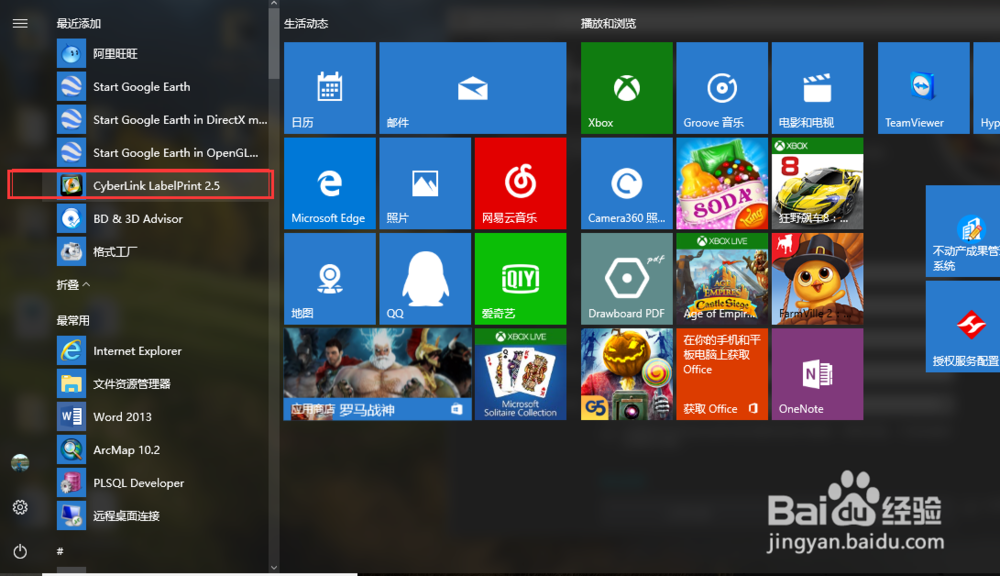Open 远程桌面连接 remote desktop
The height and width of the screenshot is (576, 1000).
pos(161,516)
